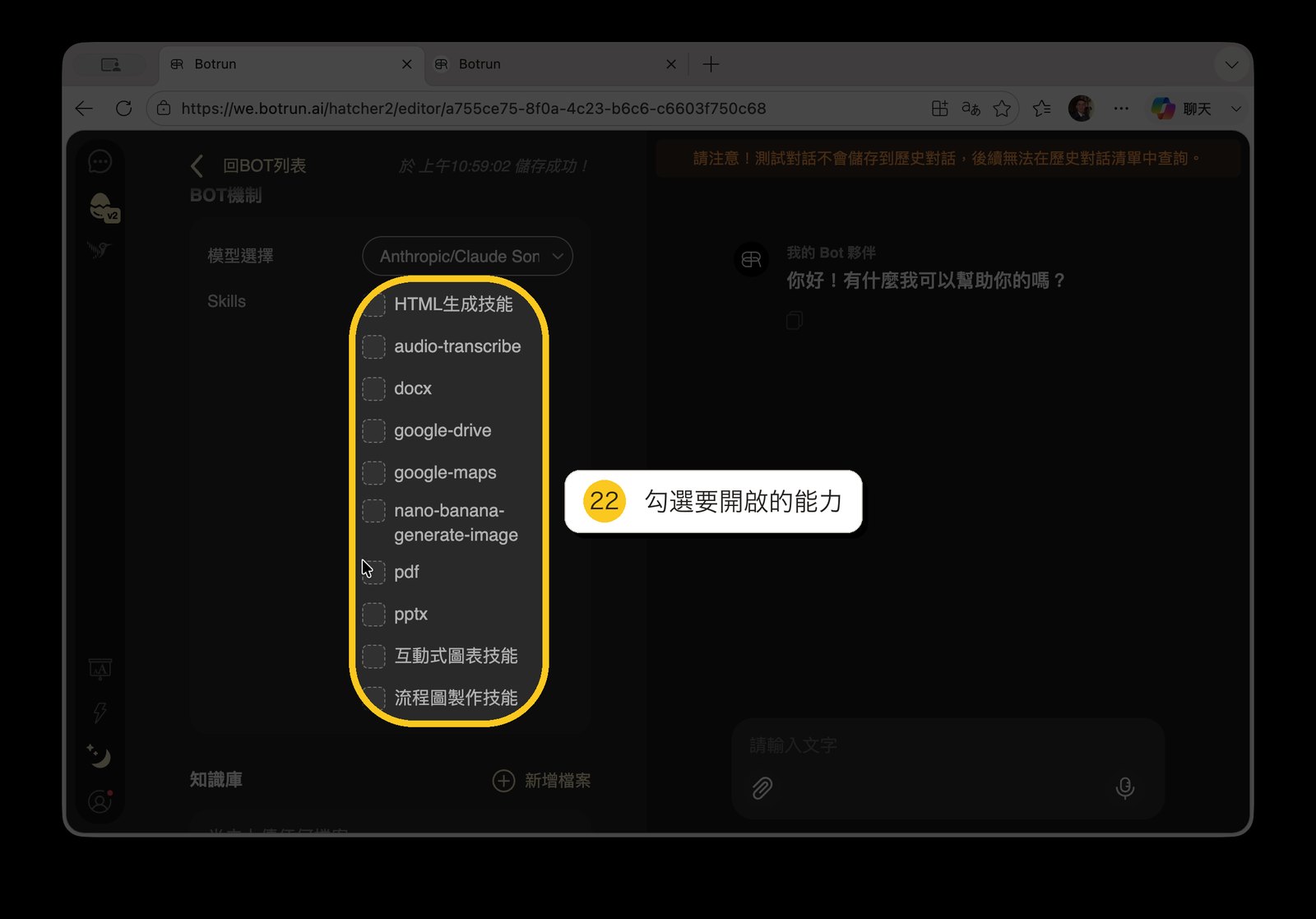Check the google-maps skill

tap(374, 472)
